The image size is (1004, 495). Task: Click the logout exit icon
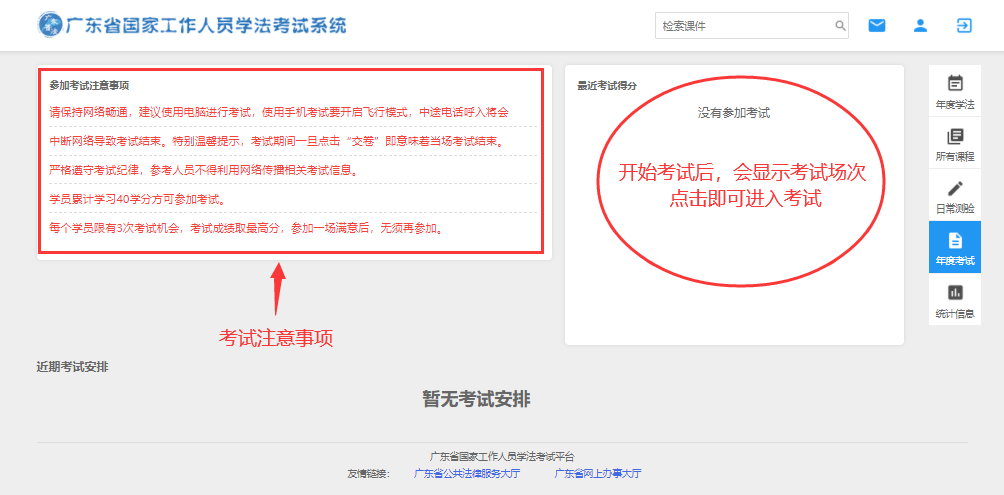pyautogui.click(x=963, y=26)
